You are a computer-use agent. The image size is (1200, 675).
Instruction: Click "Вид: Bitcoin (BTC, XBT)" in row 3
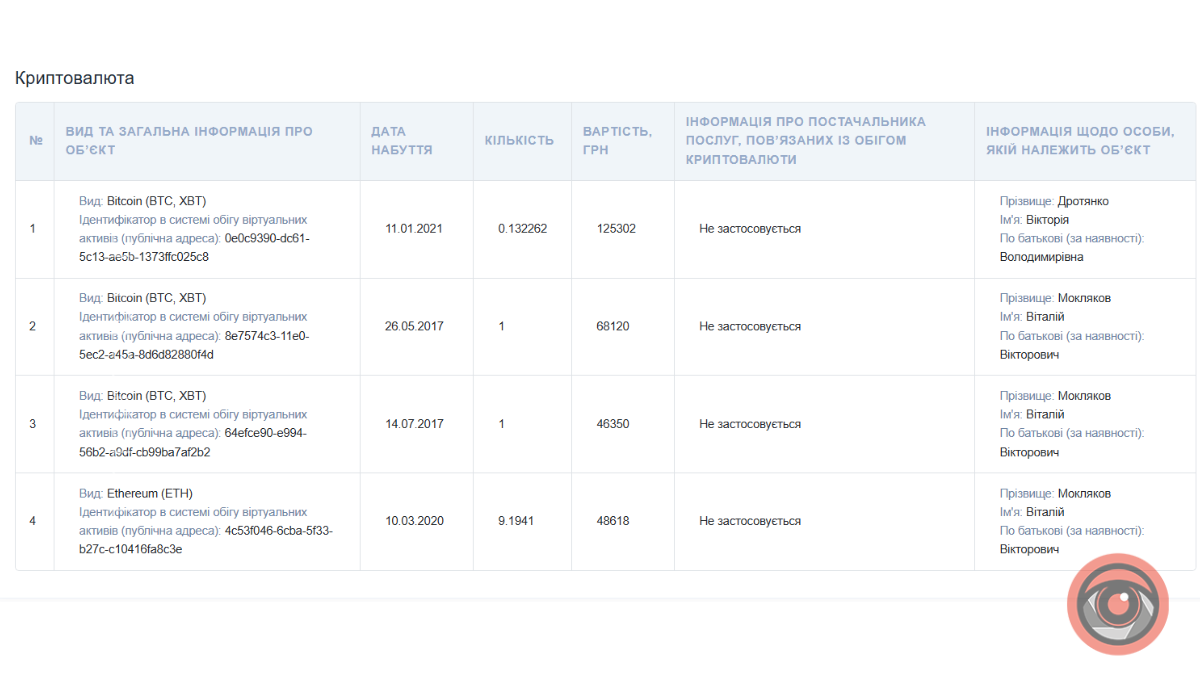(143, 396)
